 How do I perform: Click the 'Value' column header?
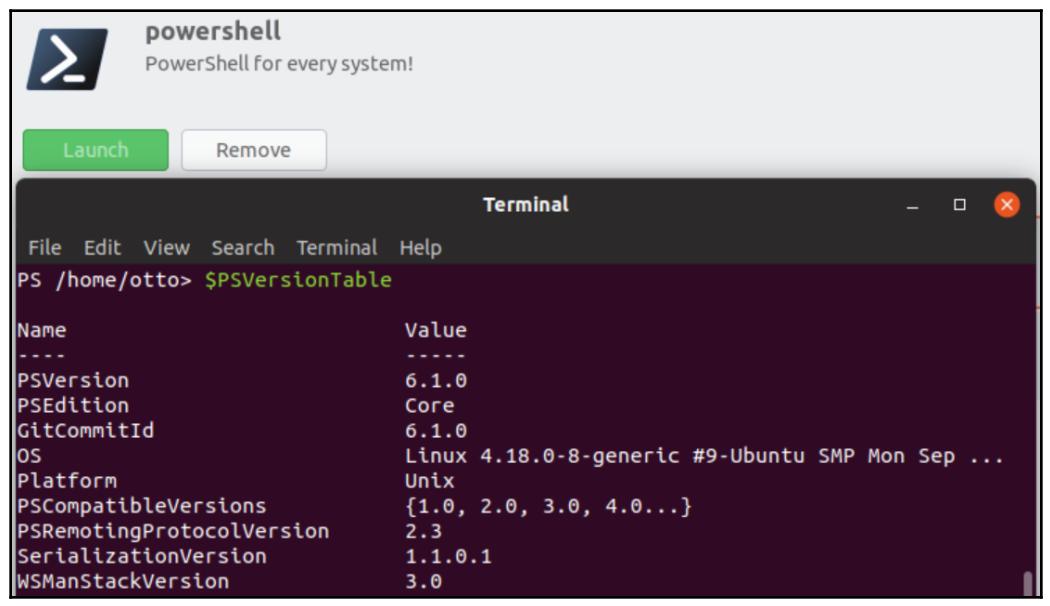[x=436, y=329]
